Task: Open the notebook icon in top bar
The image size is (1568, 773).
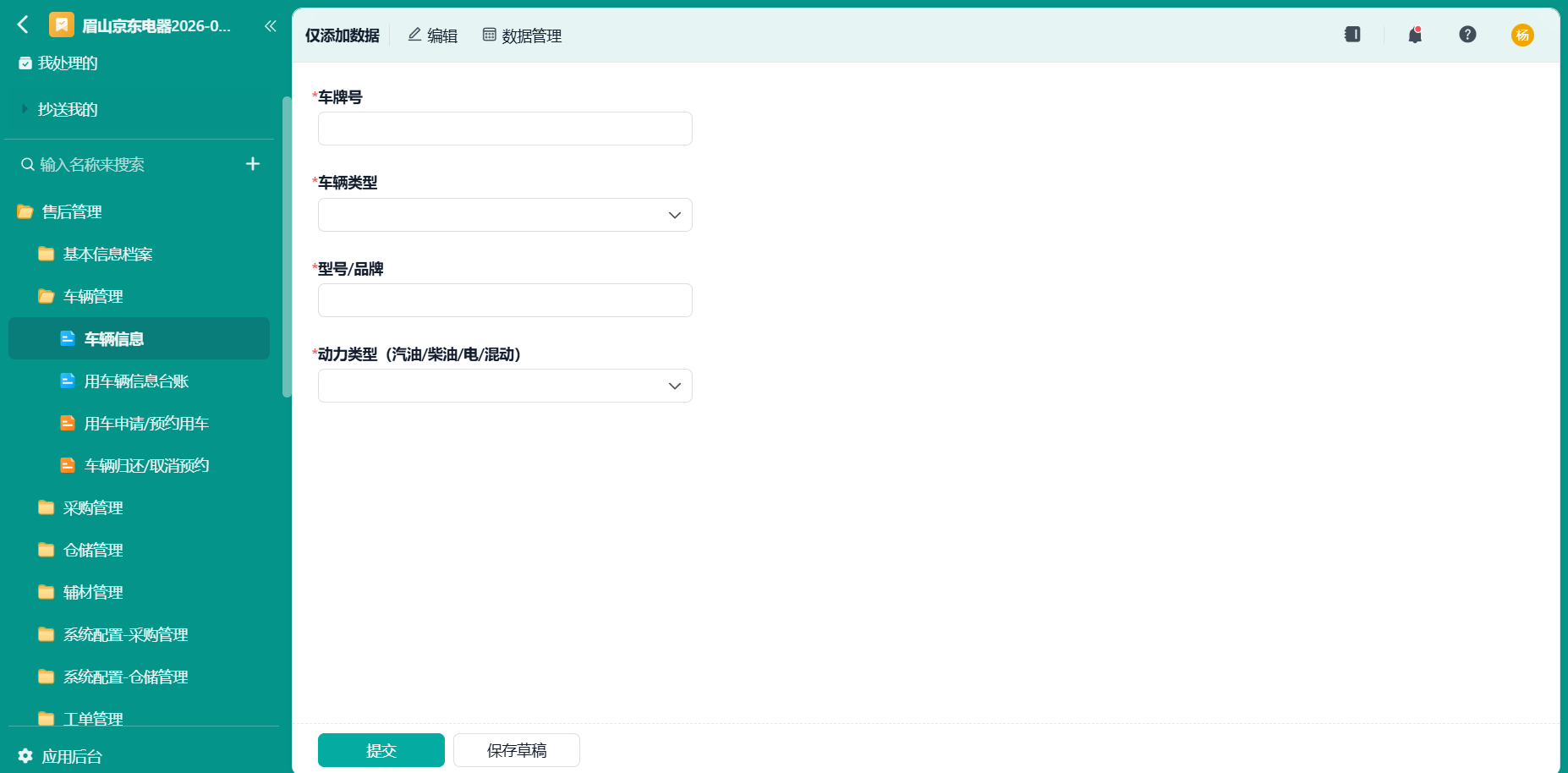Action: pyautogui.click(x=1352, y=35)
